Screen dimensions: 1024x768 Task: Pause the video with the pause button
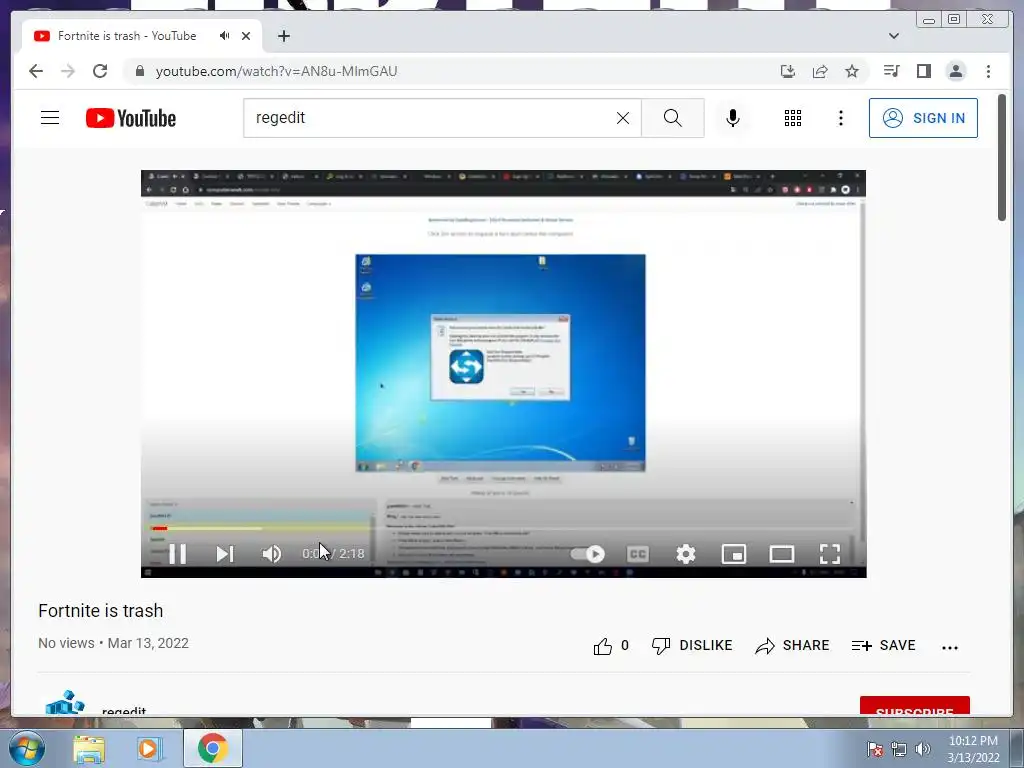pos(178,554)
